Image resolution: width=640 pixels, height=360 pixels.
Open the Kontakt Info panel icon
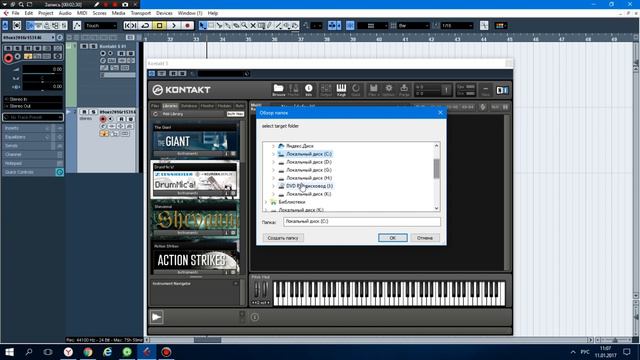pyautogui.click(x=309, y=89)
